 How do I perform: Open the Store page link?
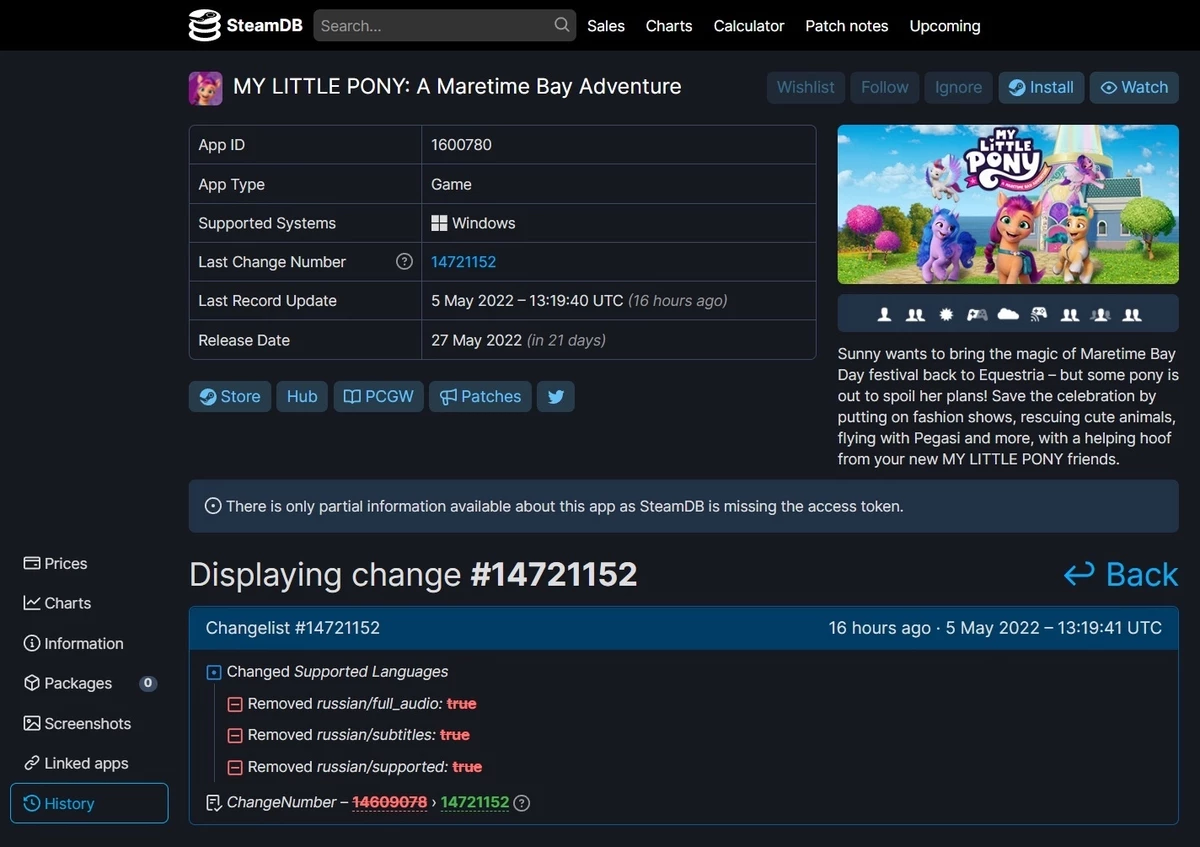click(x=230, y=396)
